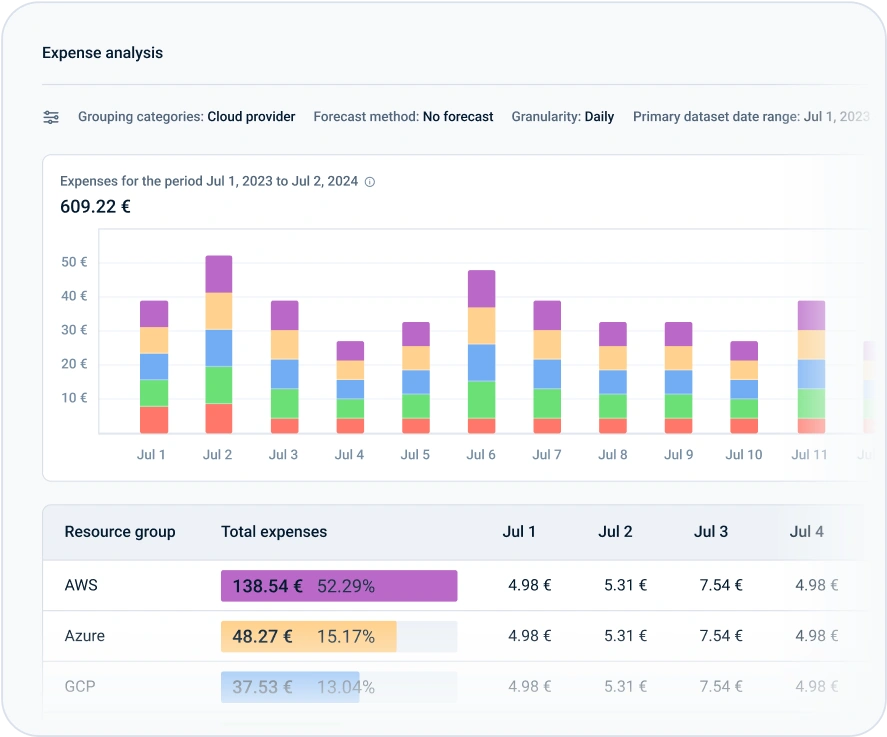This screenshot has height=737, width=887.
Task: Select Azure Jul 1 value 4.98 €
Action: (529, 636)
